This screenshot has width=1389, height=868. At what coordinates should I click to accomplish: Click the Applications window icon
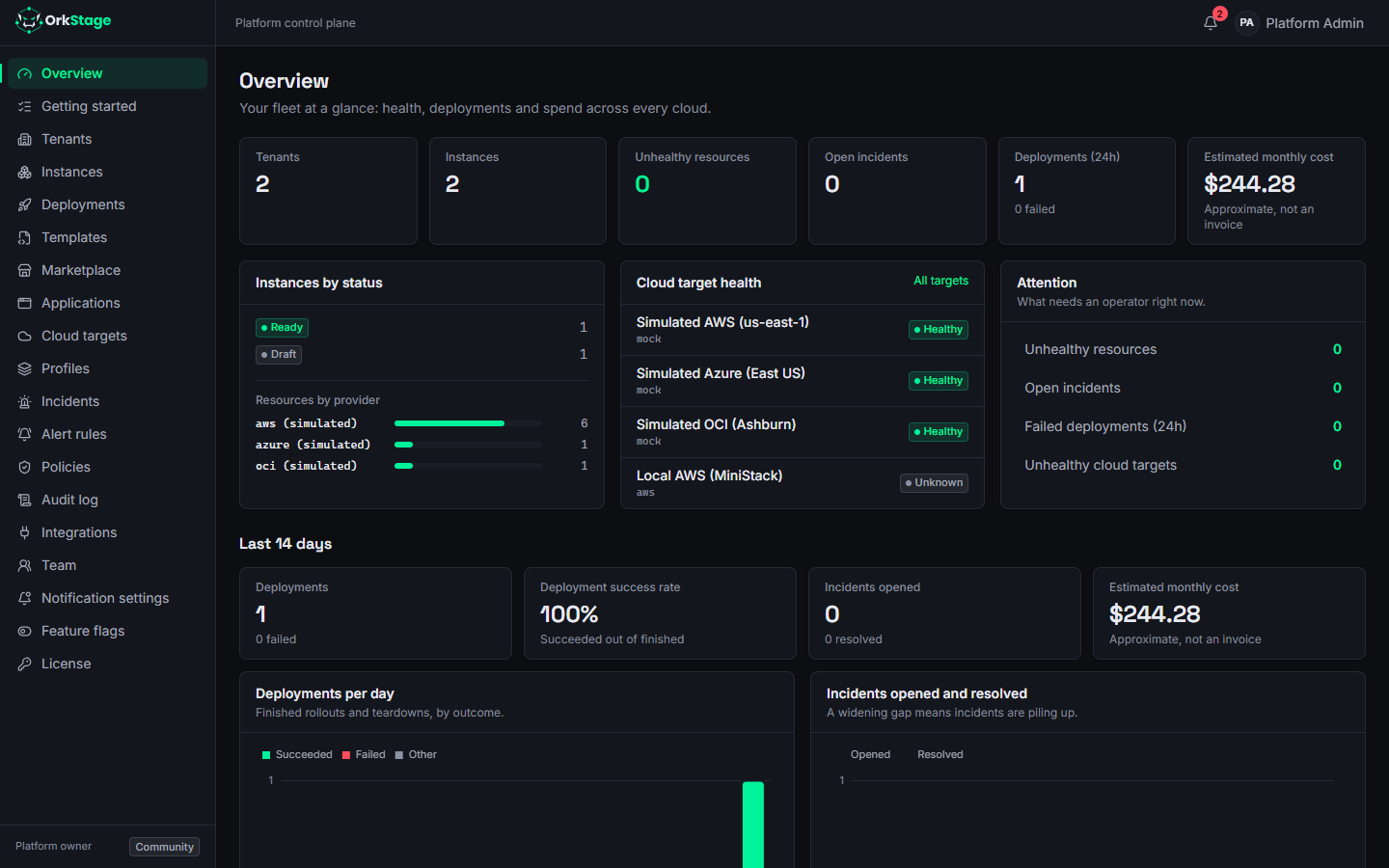pyautogui.click(x=24, y=303)
